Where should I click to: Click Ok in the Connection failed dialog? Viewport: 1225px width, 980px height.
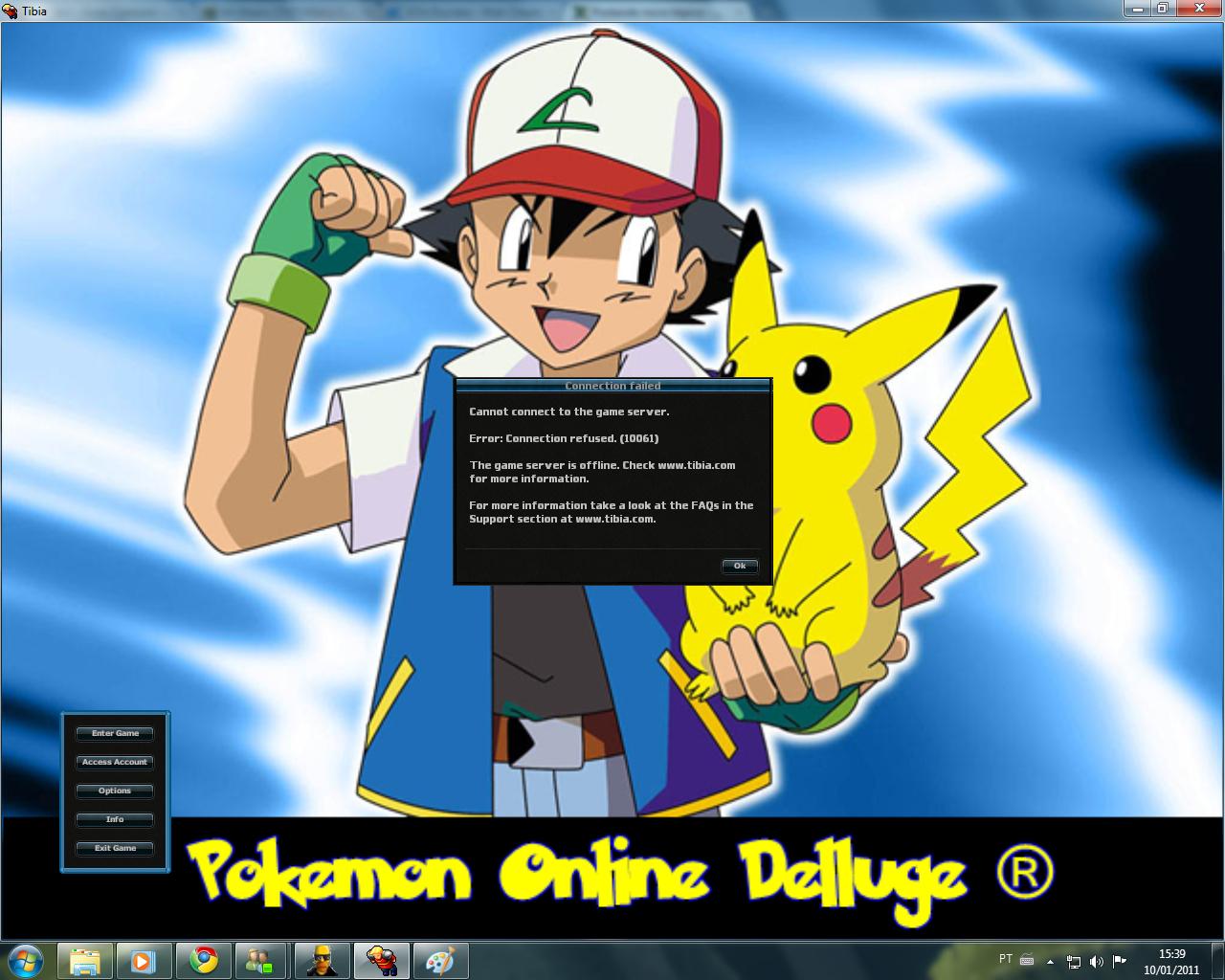[x=740, y=566]
